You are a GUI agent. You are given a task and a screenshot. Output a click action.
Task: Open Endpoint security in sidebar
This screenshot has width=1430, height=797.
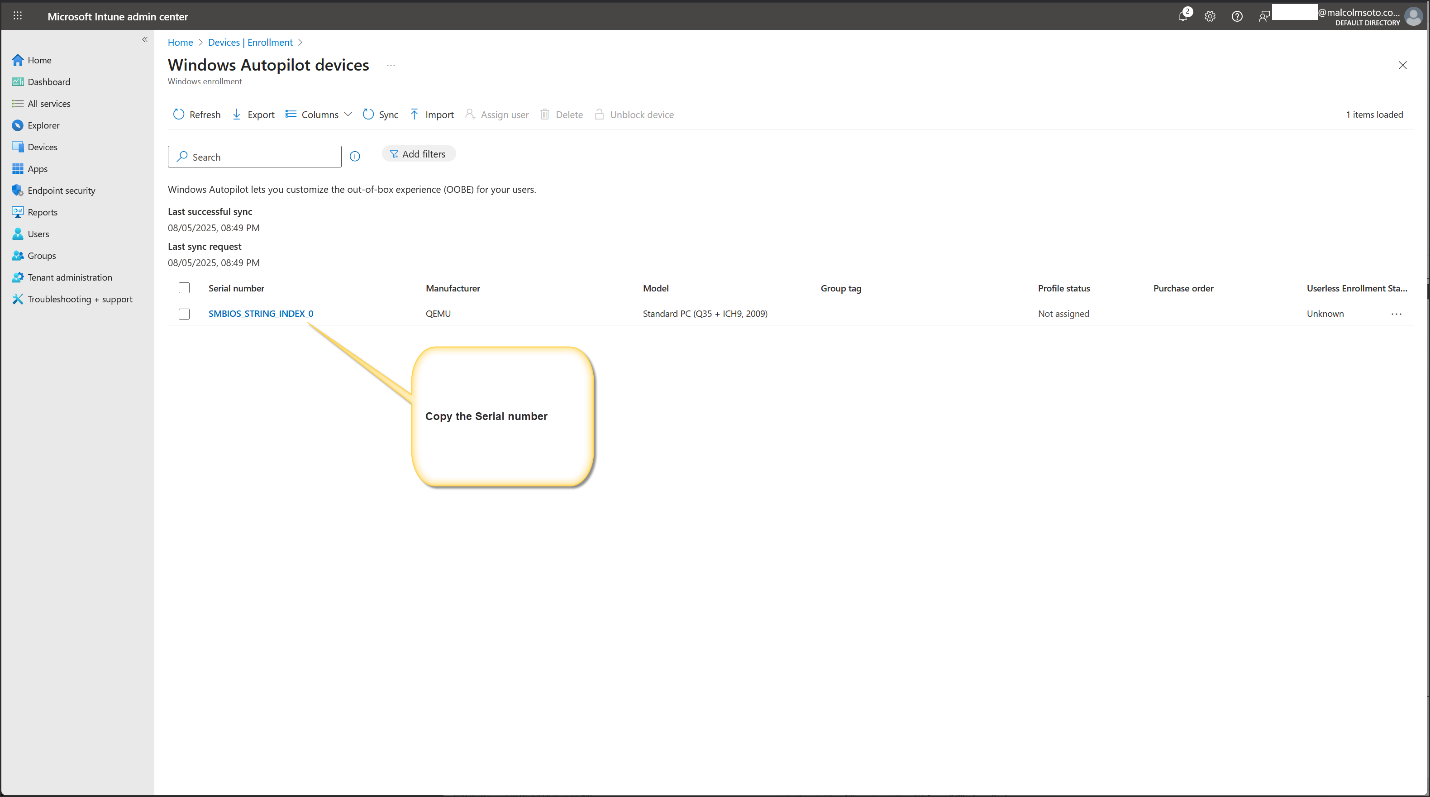coord(61,190)
